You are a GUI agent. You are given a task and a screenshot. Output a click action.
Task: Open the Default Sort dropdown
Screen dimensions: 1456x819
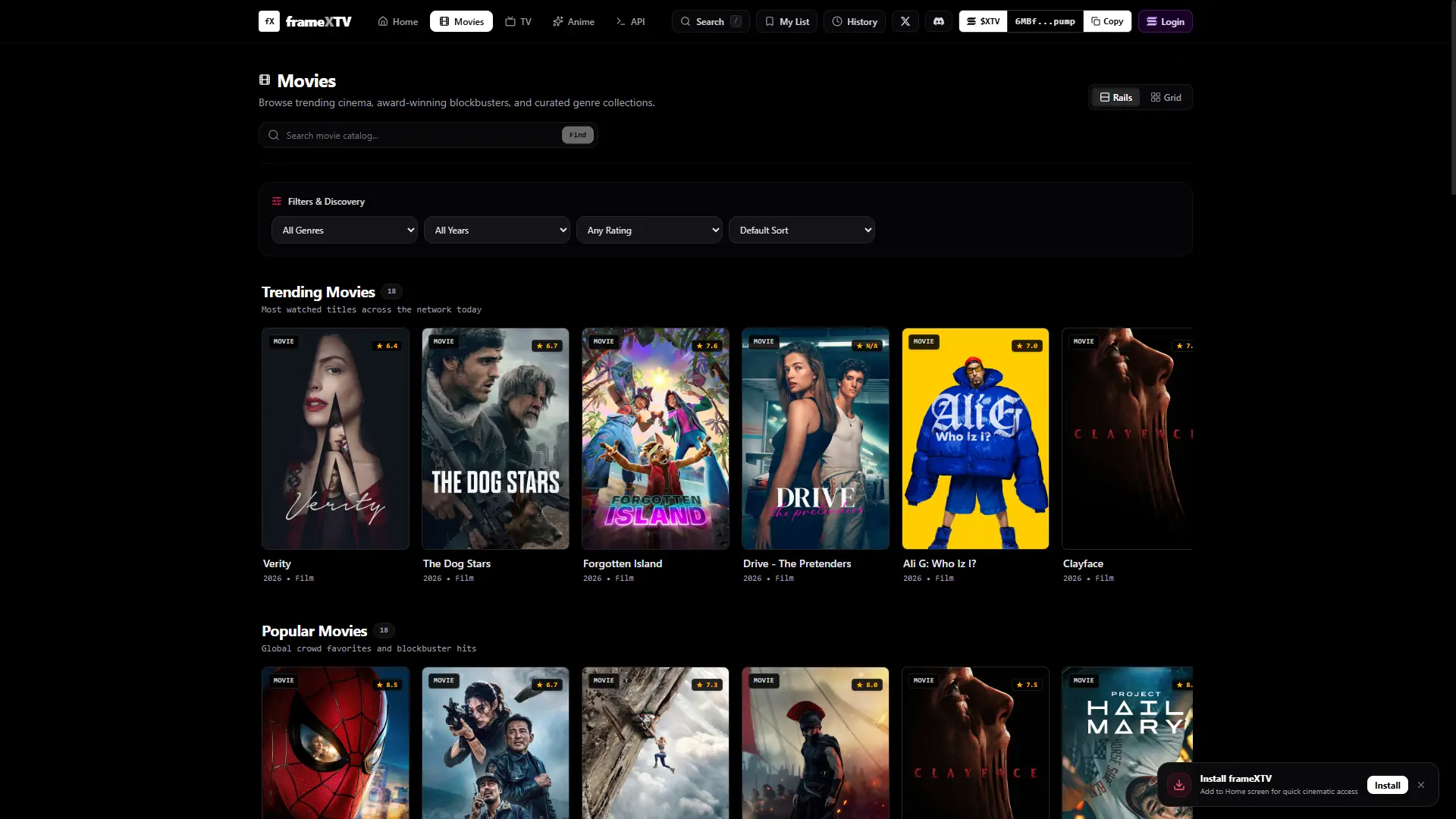802,230
